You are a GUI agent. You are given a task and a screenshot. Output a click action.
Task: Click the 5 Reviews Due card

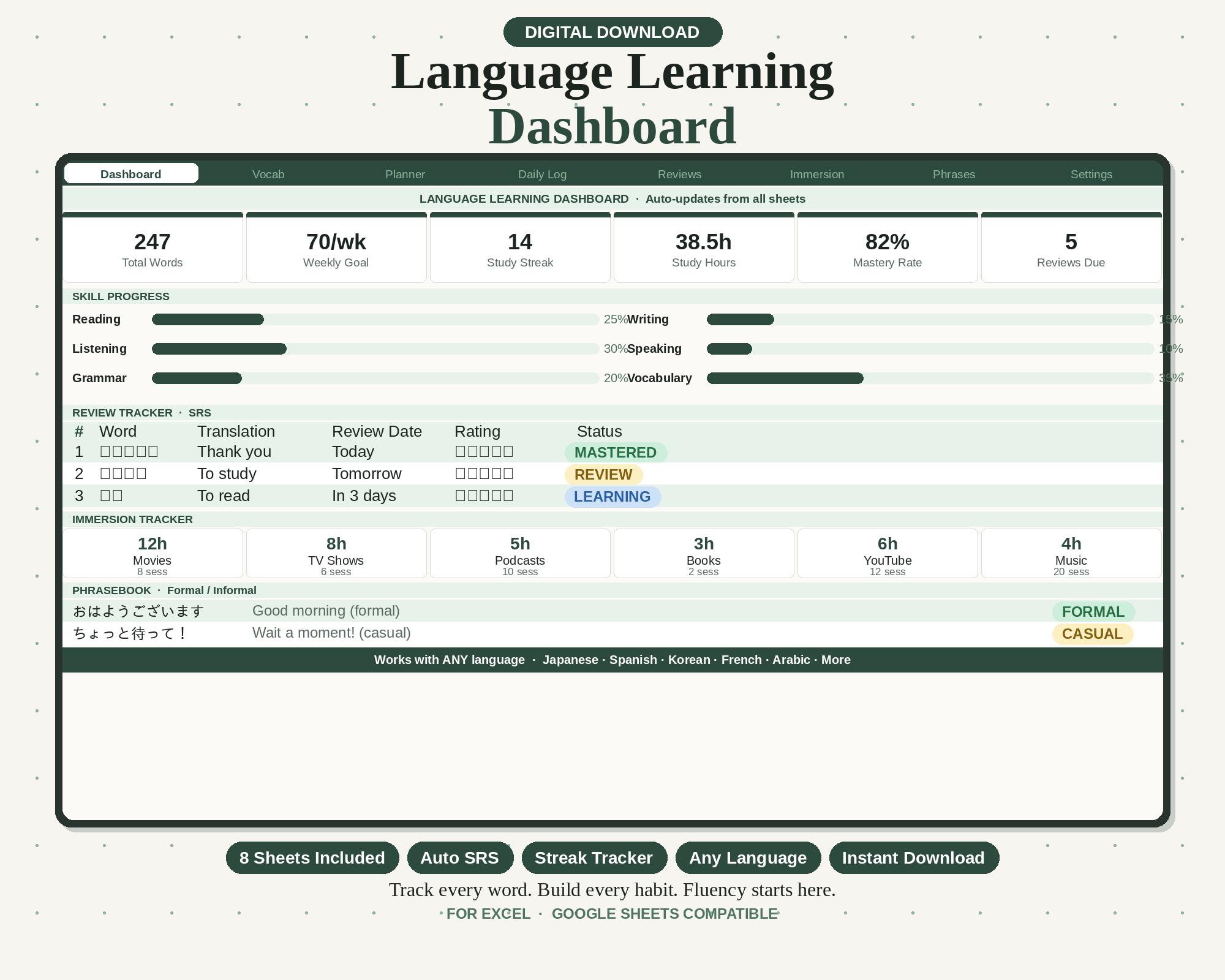pos(1071,247)
